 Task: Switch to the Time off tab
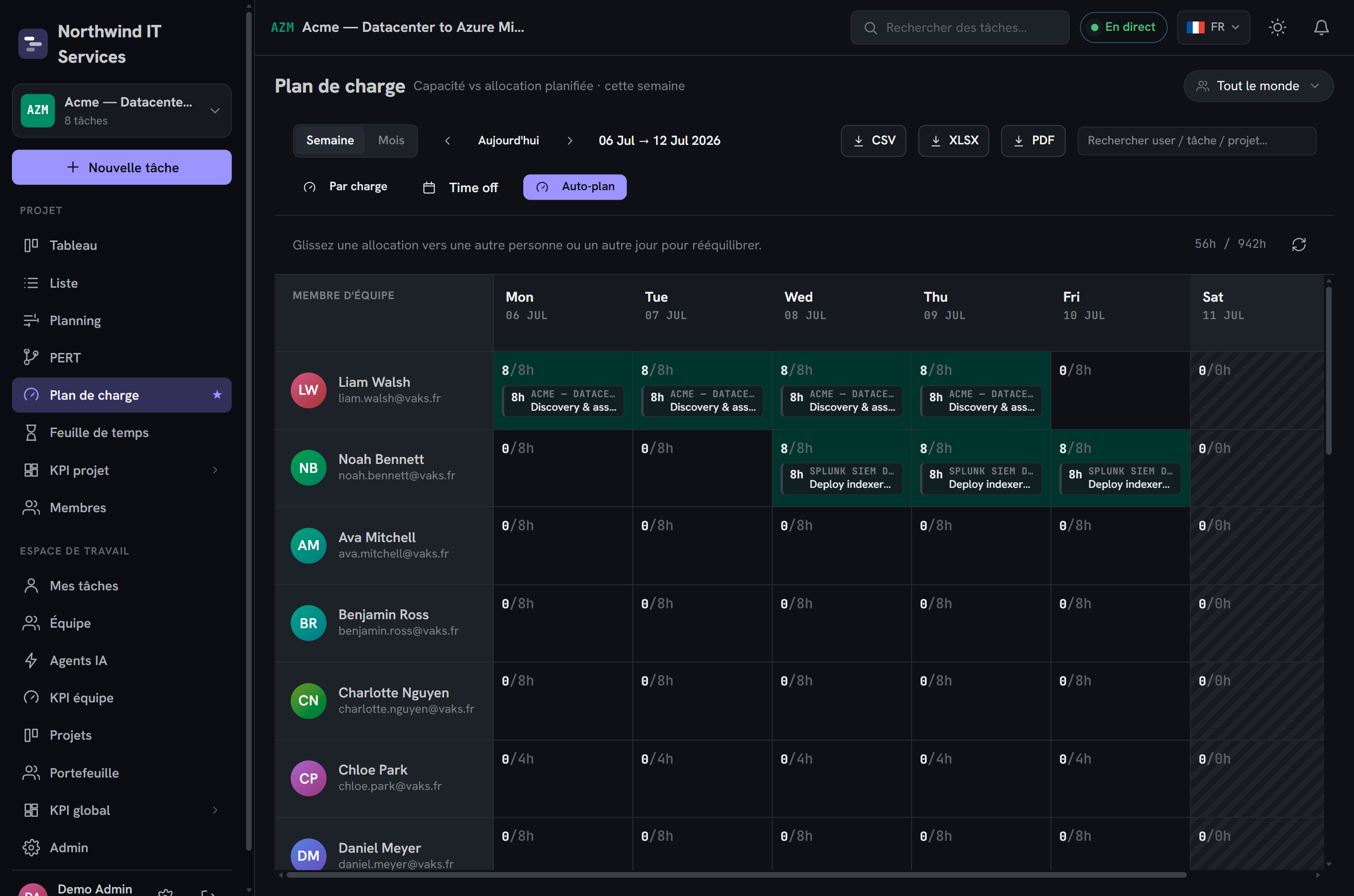(x=460, y=188)
